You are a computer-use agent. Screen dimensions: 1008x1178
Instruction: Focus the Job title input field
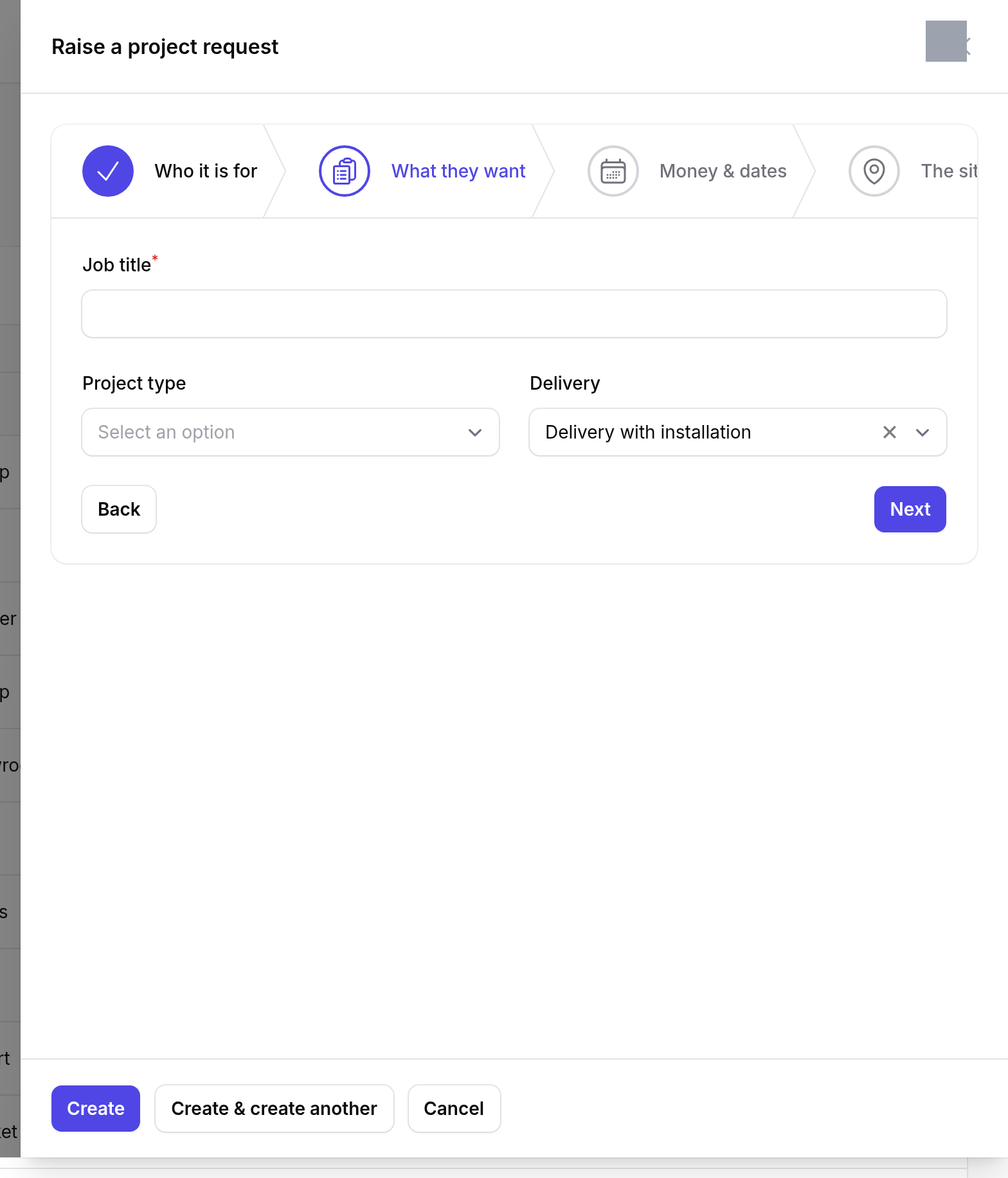(514, 314)
